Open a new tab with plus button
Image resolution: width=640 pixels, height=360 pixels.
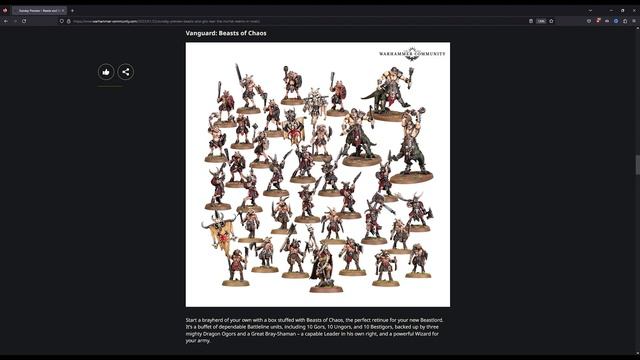click(x=72, y=11)
